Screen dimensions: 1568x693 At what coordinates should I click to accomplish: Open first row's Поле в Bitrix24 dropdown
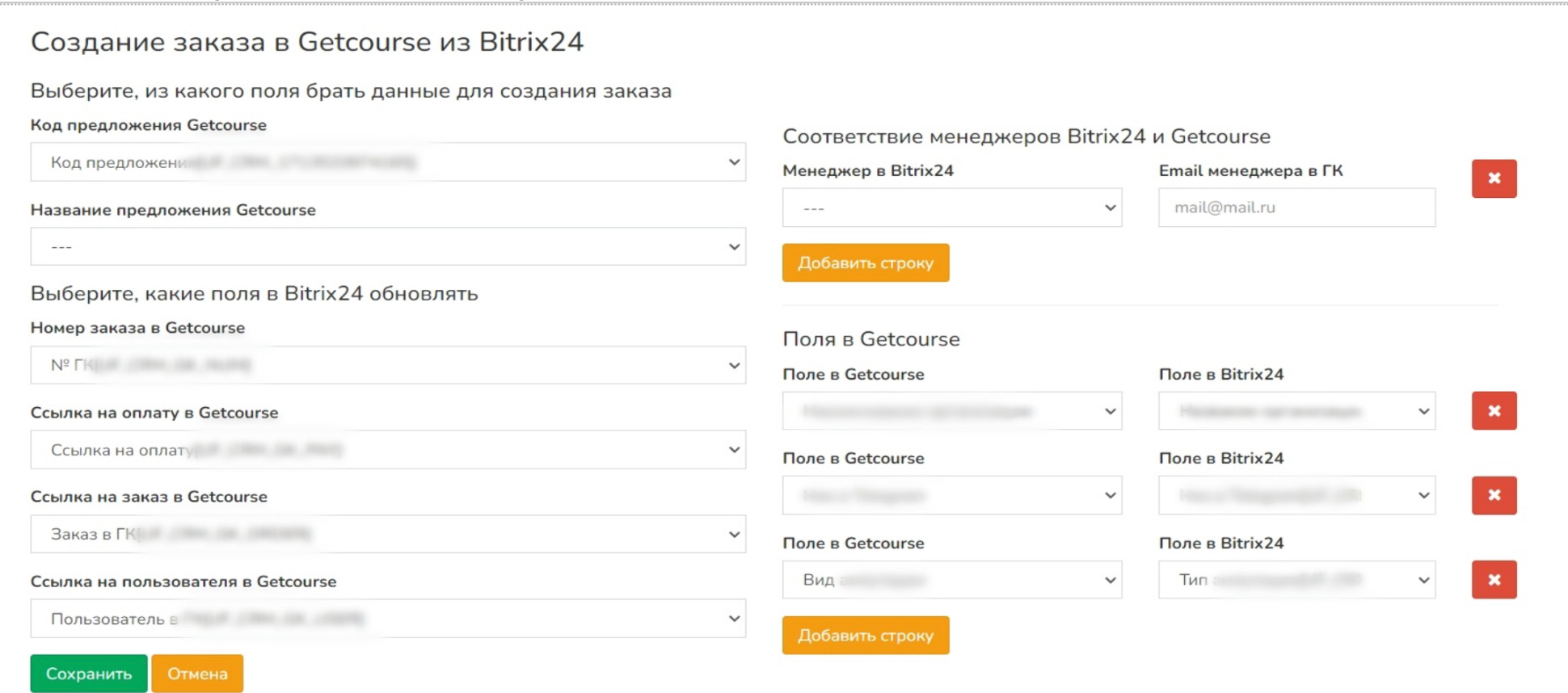[1296, 411]
